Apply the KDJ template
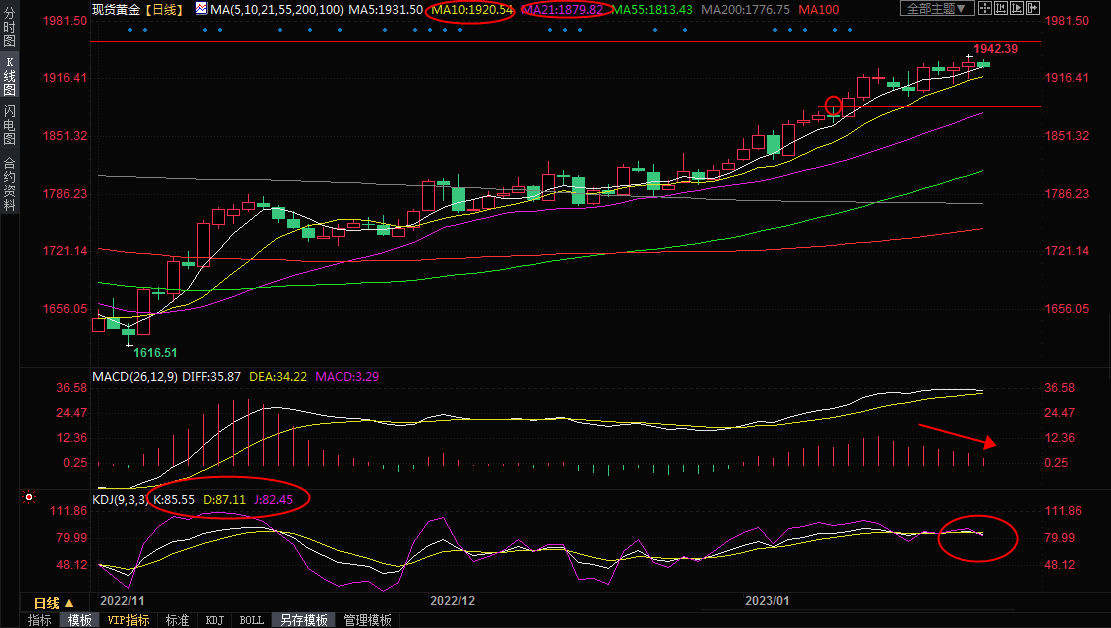The height and width of the screenshot is (628, 1111). 215,620
